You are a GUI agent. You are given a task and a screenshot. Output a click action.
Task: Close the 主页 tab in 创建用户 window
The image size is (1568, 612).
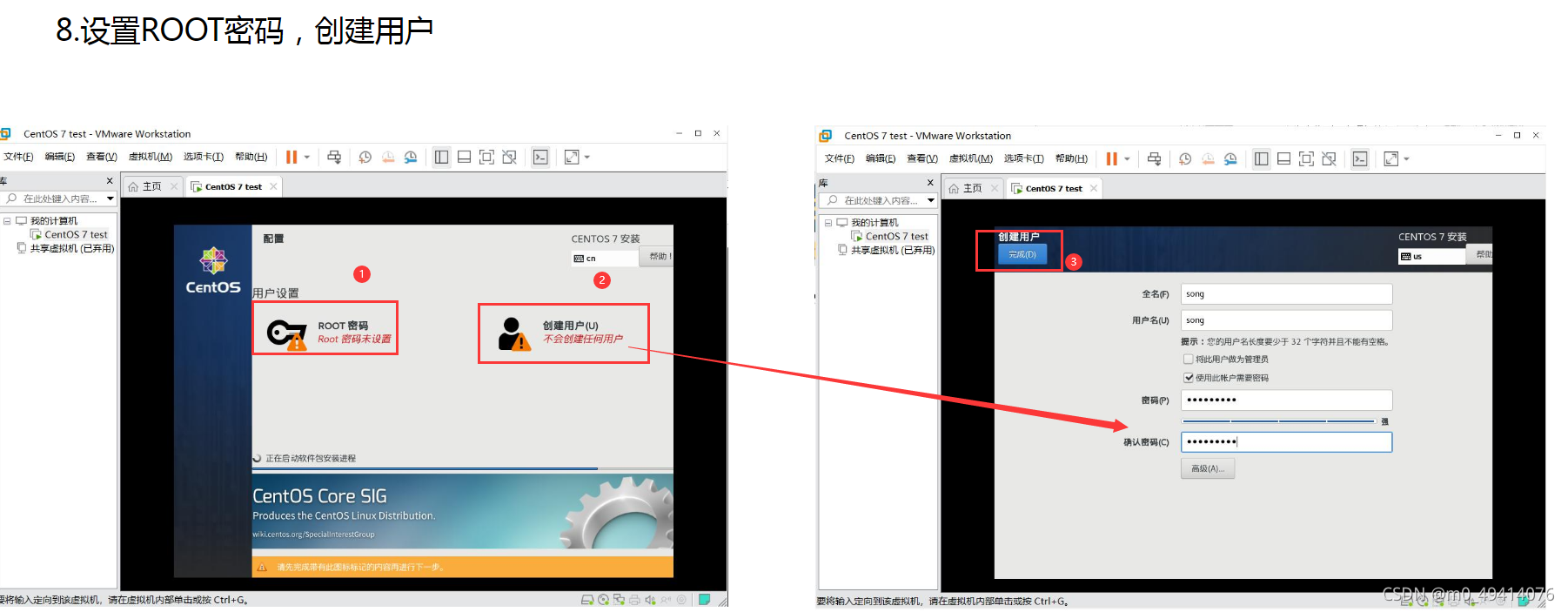(x=995, y=188)
